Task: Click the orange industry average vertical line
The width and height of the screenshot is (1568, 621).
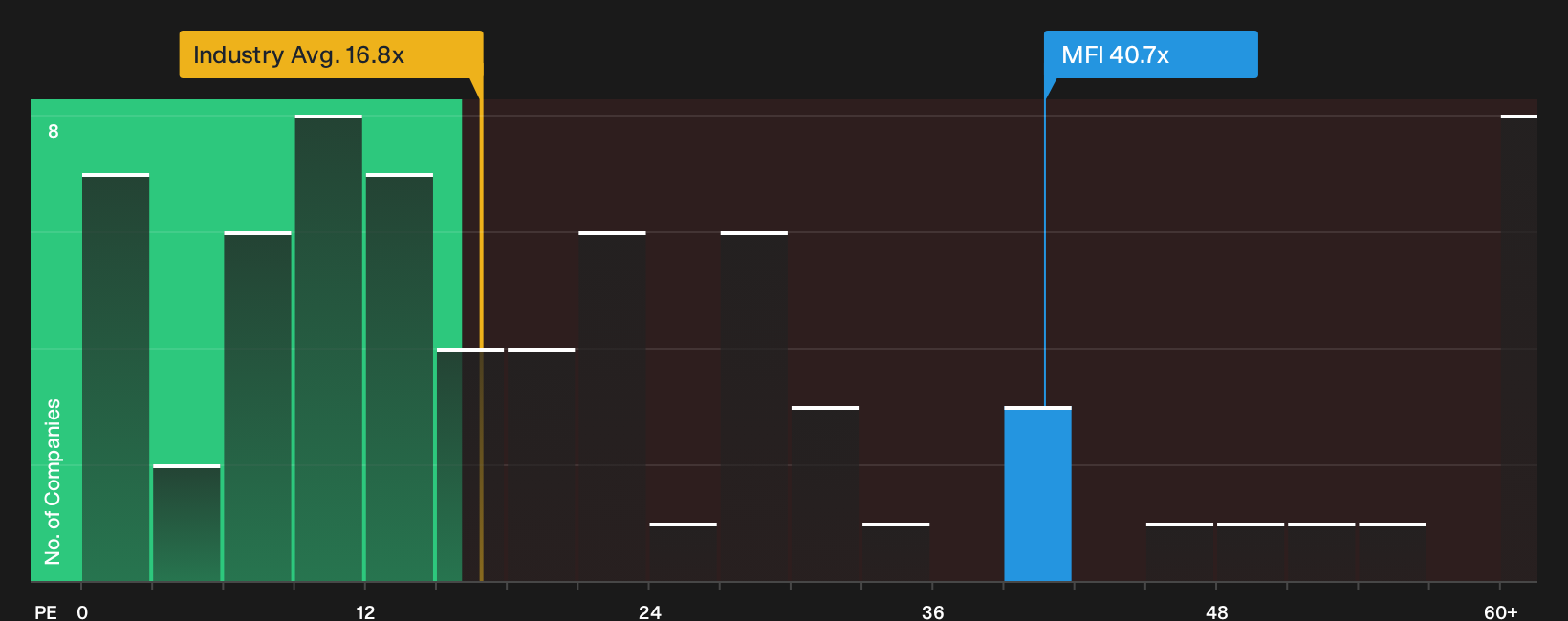Action: point(481,330)
